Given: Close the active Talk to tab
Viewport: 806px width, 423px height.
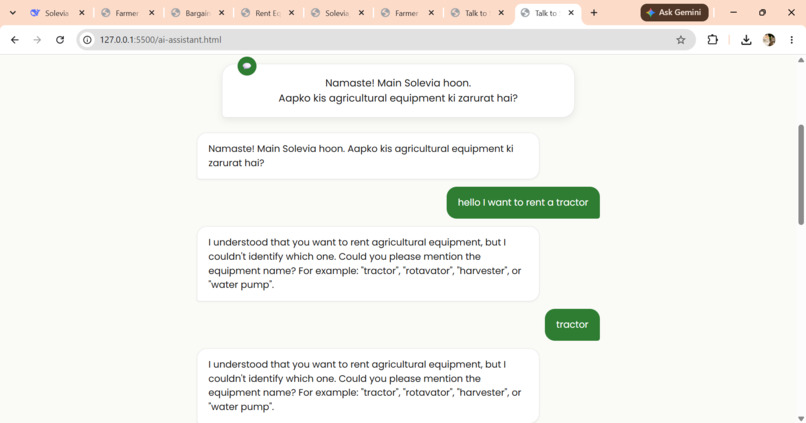Looking at the screenshot, I should (571, 13).
